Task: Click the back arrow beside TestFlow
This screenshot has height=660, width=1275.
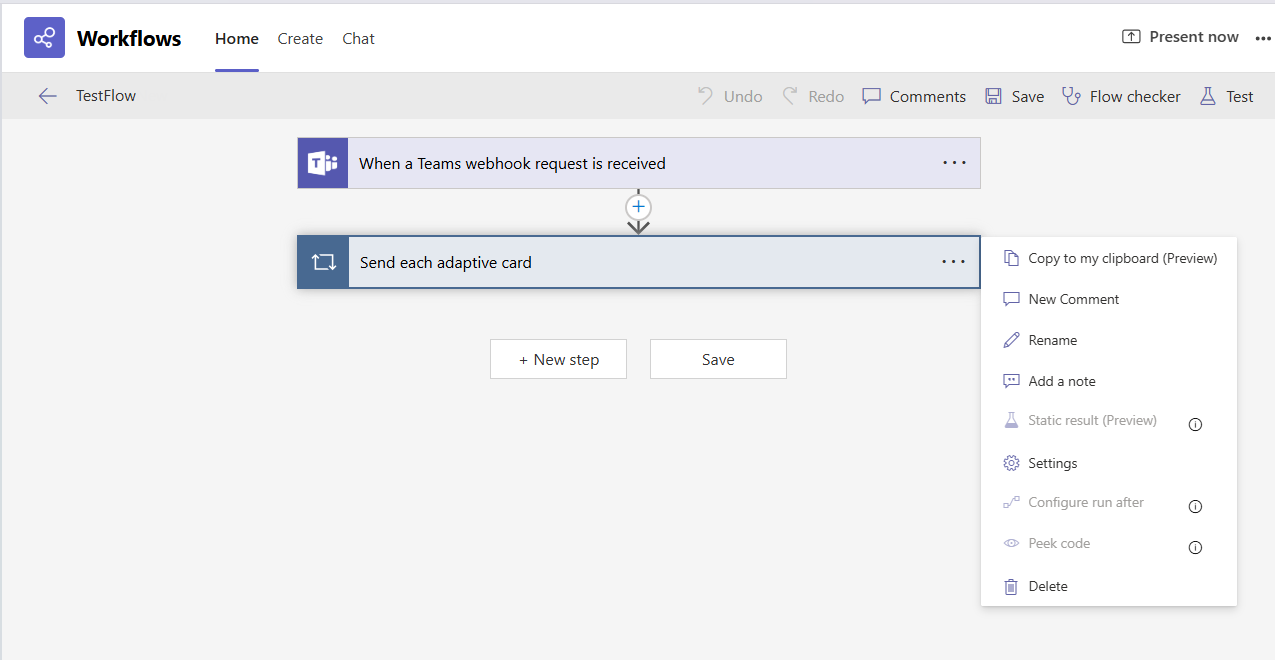Action: click(x=47, y=96)
